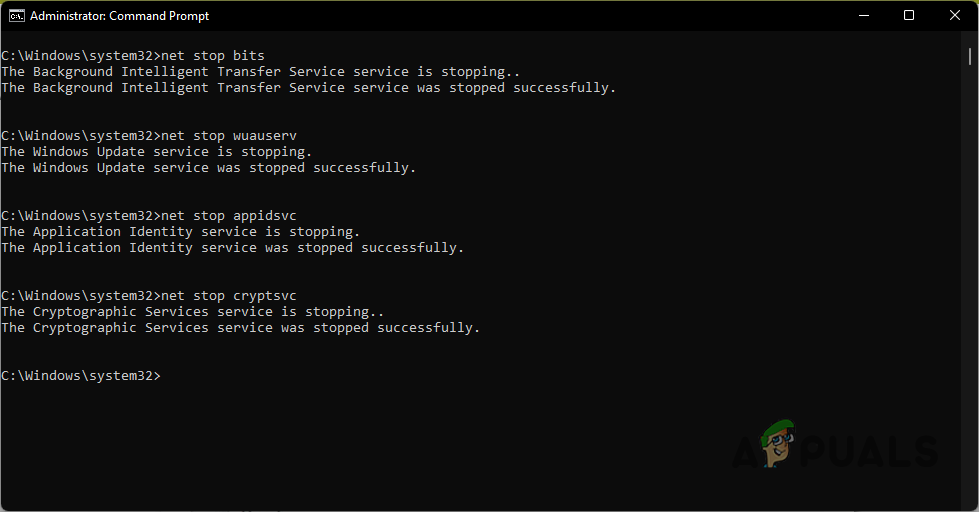Click the 'Cryptographic Services service is stopping' line
This screenshot has height=512, width=979.
[192, 312]
